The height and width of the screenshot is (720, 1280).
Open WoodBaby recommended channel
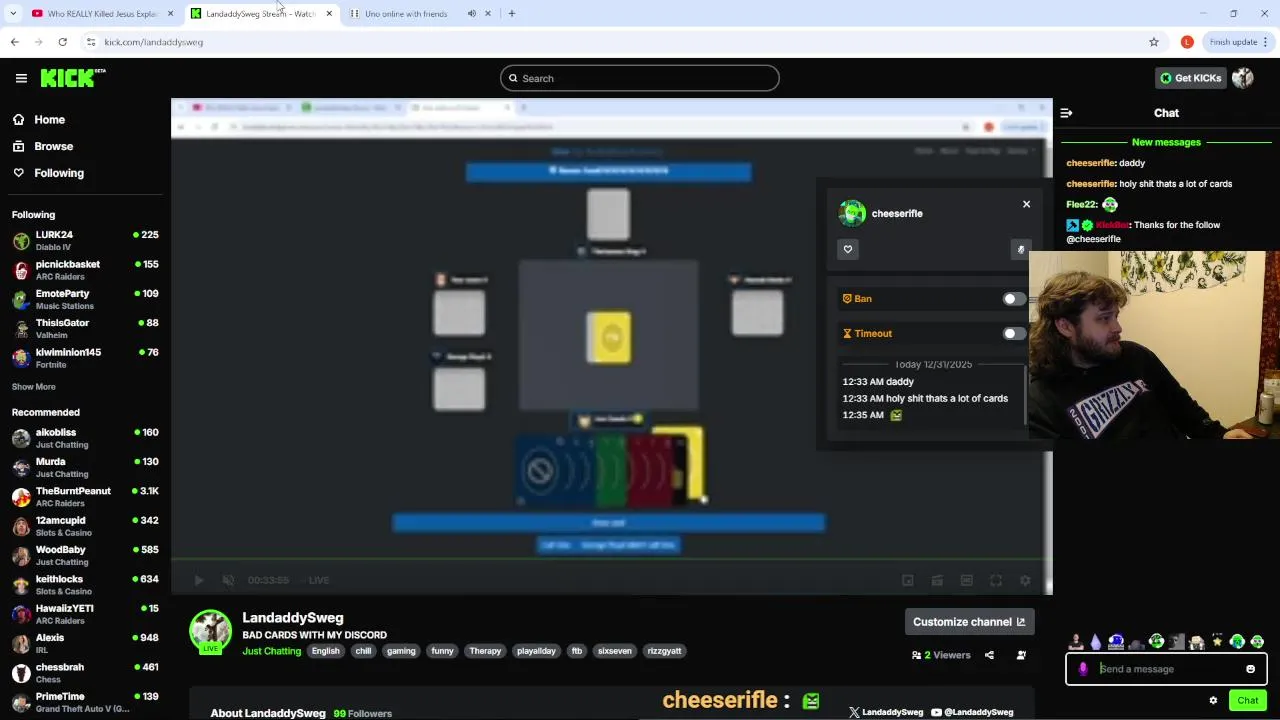[x=85, y=555]
